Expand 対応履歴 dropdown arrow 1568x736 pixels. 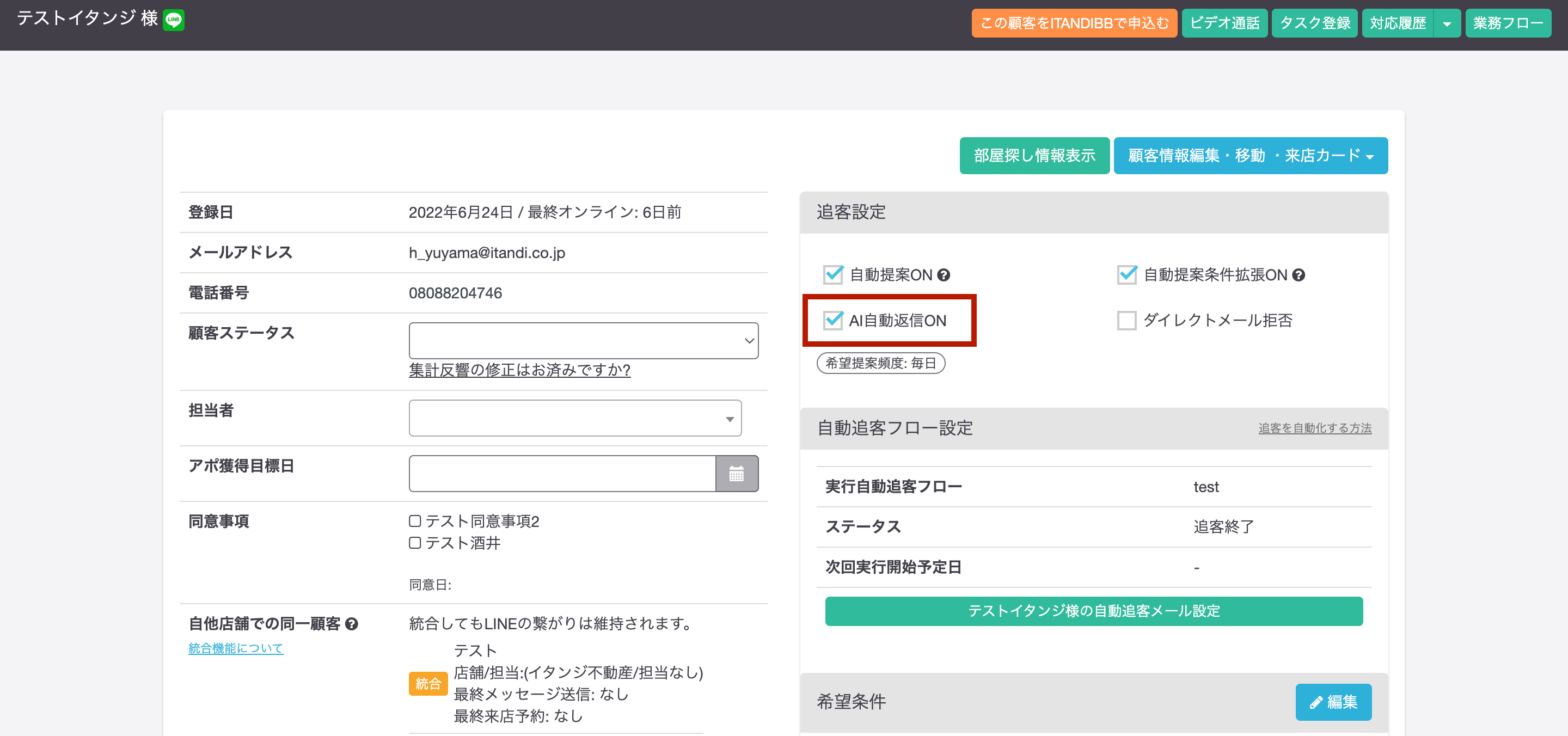(x=1447, y=24)
